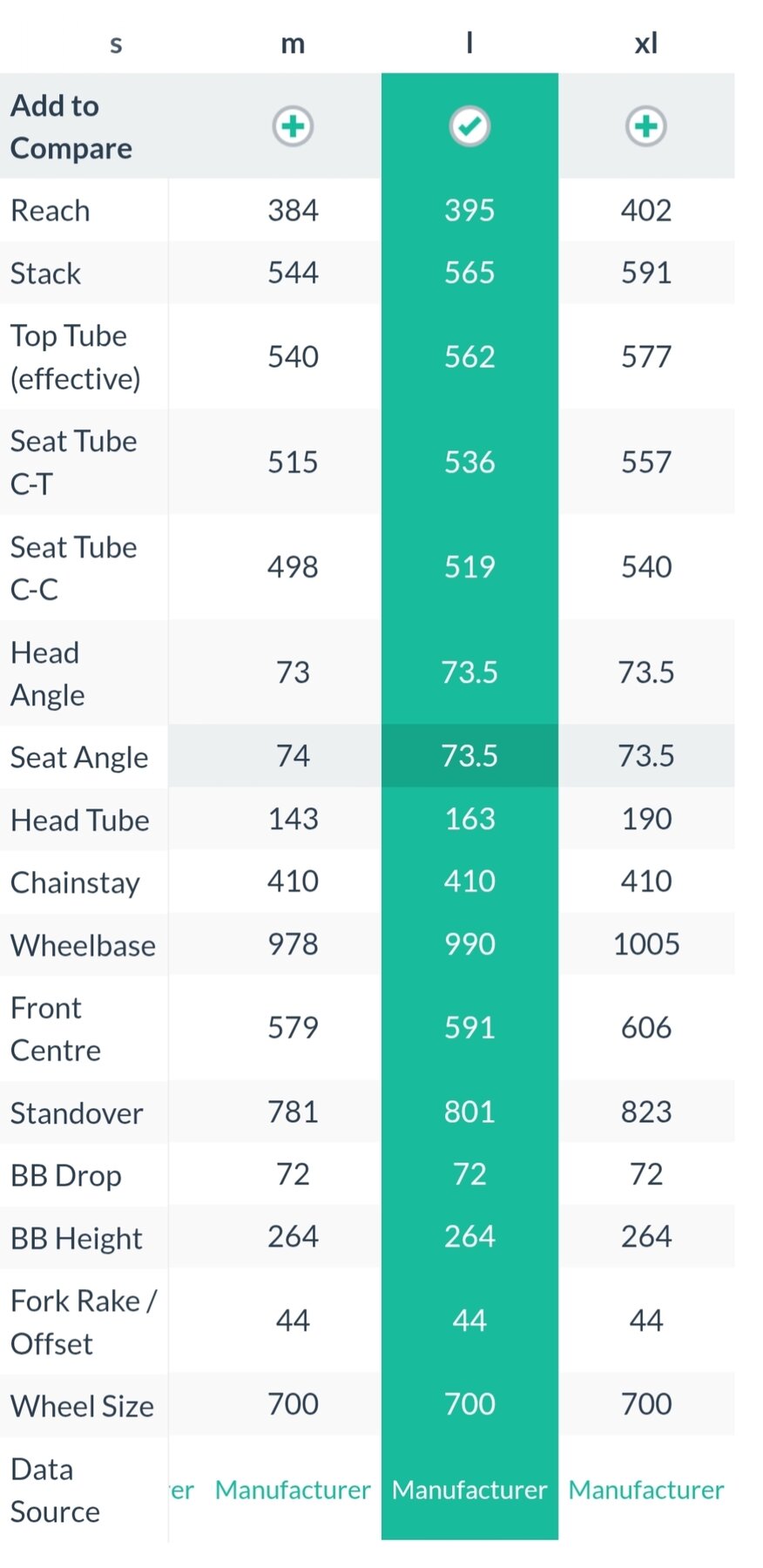This screenshot has width=763, height=1568.
Task: Select the s size column header
Action: [x=116, y=43]
